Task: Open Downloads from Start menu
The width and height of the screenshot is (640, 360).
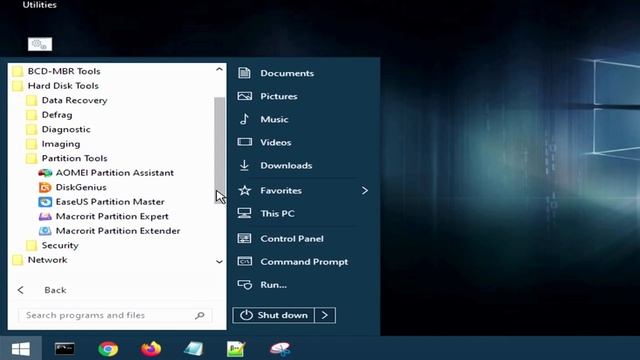Action: coord(286,165)
